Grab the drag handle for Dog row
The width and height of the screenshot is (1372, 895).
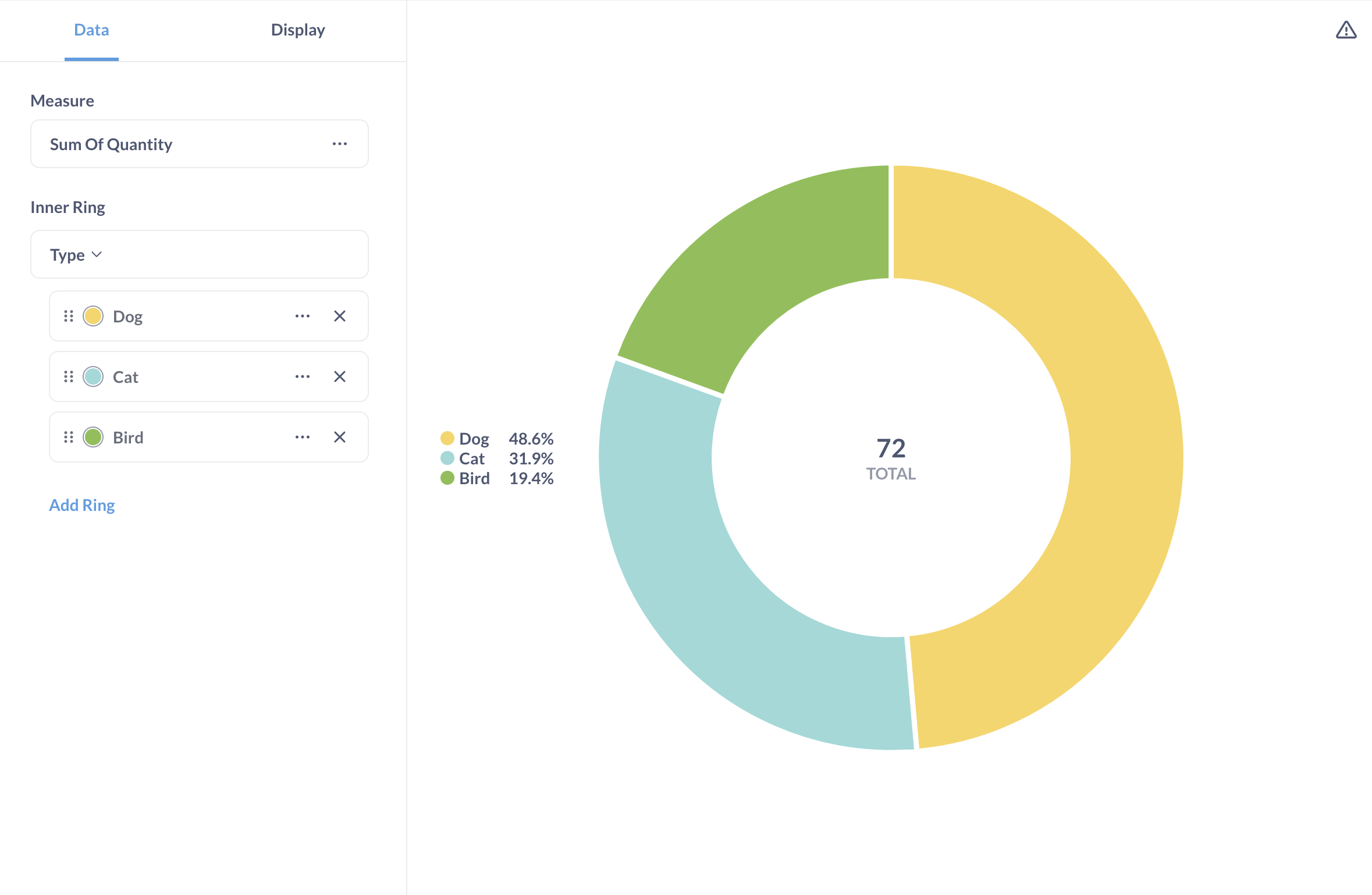[x=69, y=316]
